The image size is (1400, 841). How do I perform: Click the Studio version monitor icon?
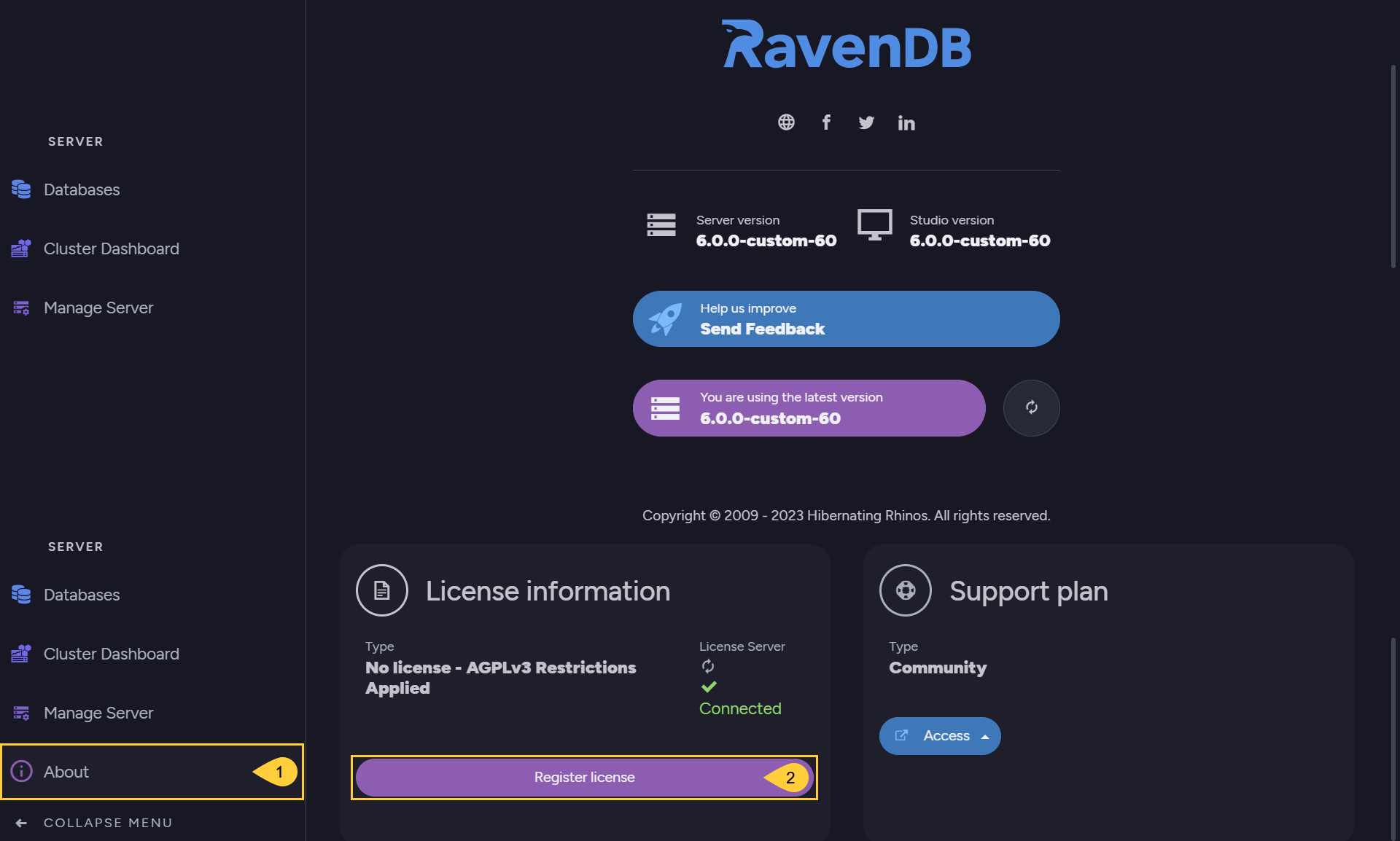click(875, 224)
